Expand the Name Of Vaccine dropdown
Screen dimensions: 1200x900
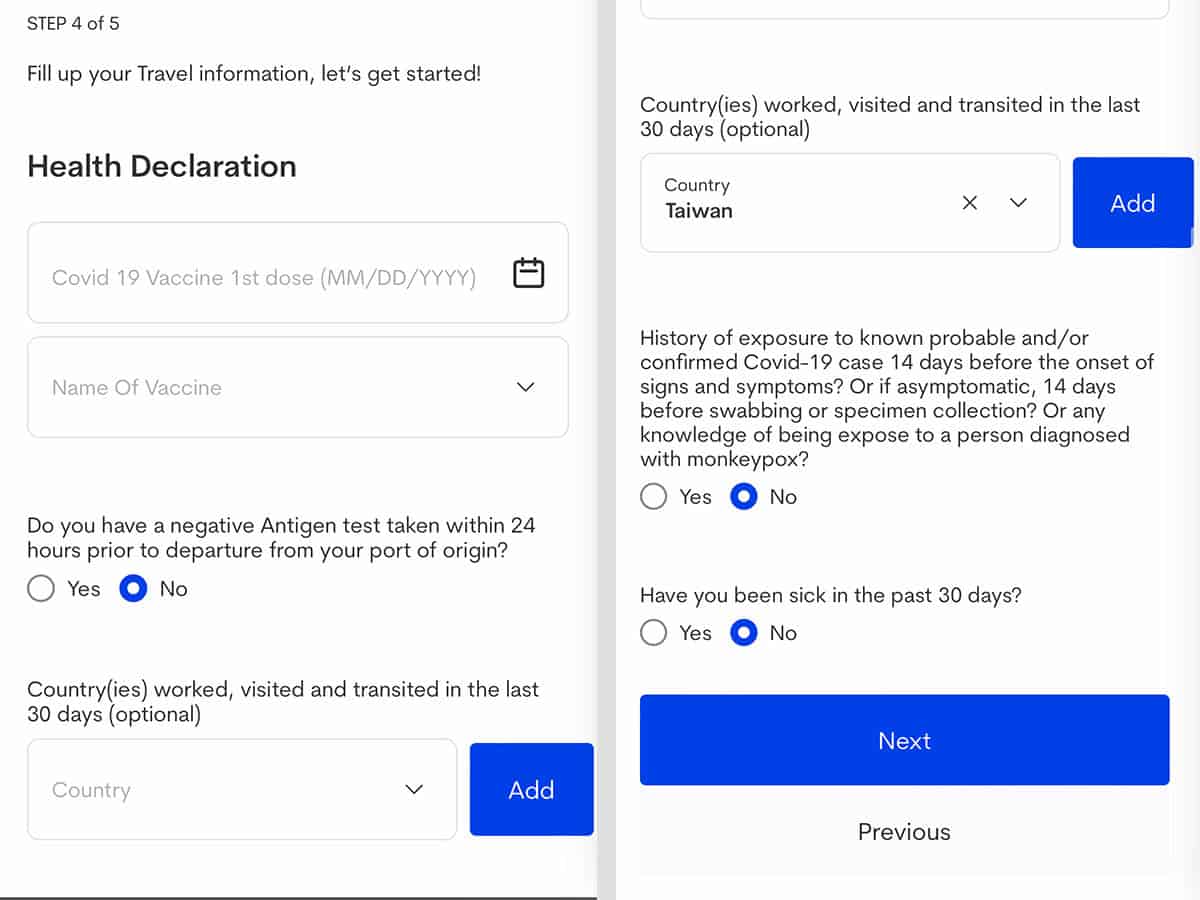pyautogui.click(x=525, y=387)
